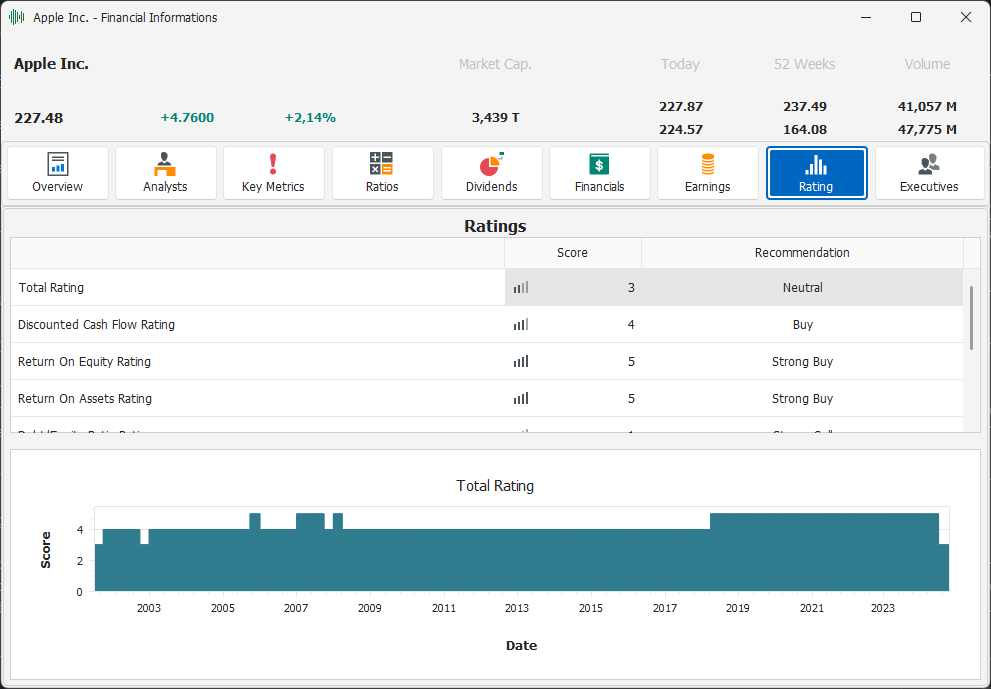
Task: Select the Total Rating row label
Action: click(x=51, y=288)
